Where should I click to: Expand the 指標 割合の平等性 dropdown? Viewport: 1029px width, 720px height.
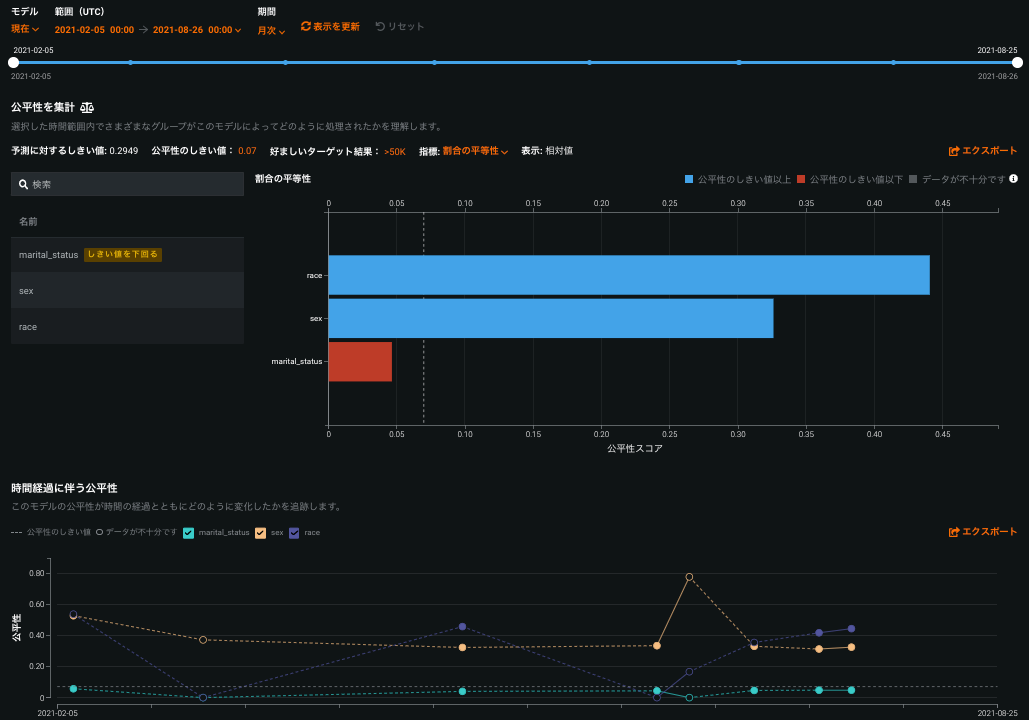(x=475, y=151)
